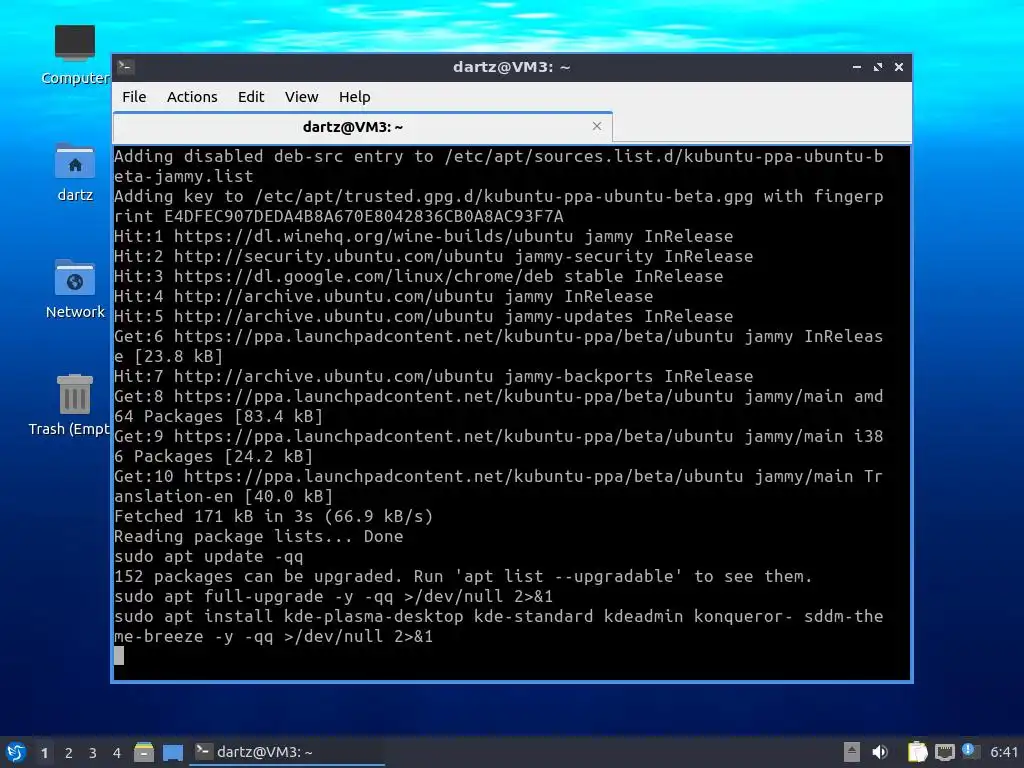Viewport: 1024px width, 768px height.
Task: Select the Trash desktop icon
Action: [x=71, y=405]
